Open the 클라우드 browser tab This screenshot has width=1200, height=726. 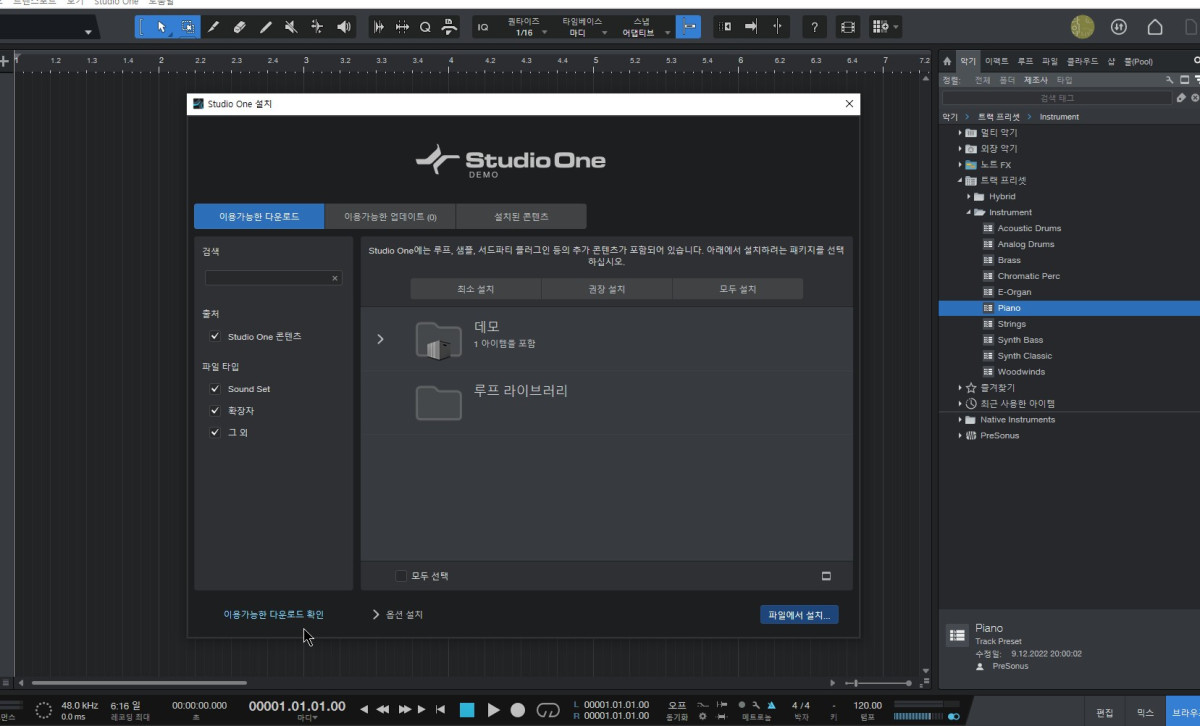pos(1083,61)
